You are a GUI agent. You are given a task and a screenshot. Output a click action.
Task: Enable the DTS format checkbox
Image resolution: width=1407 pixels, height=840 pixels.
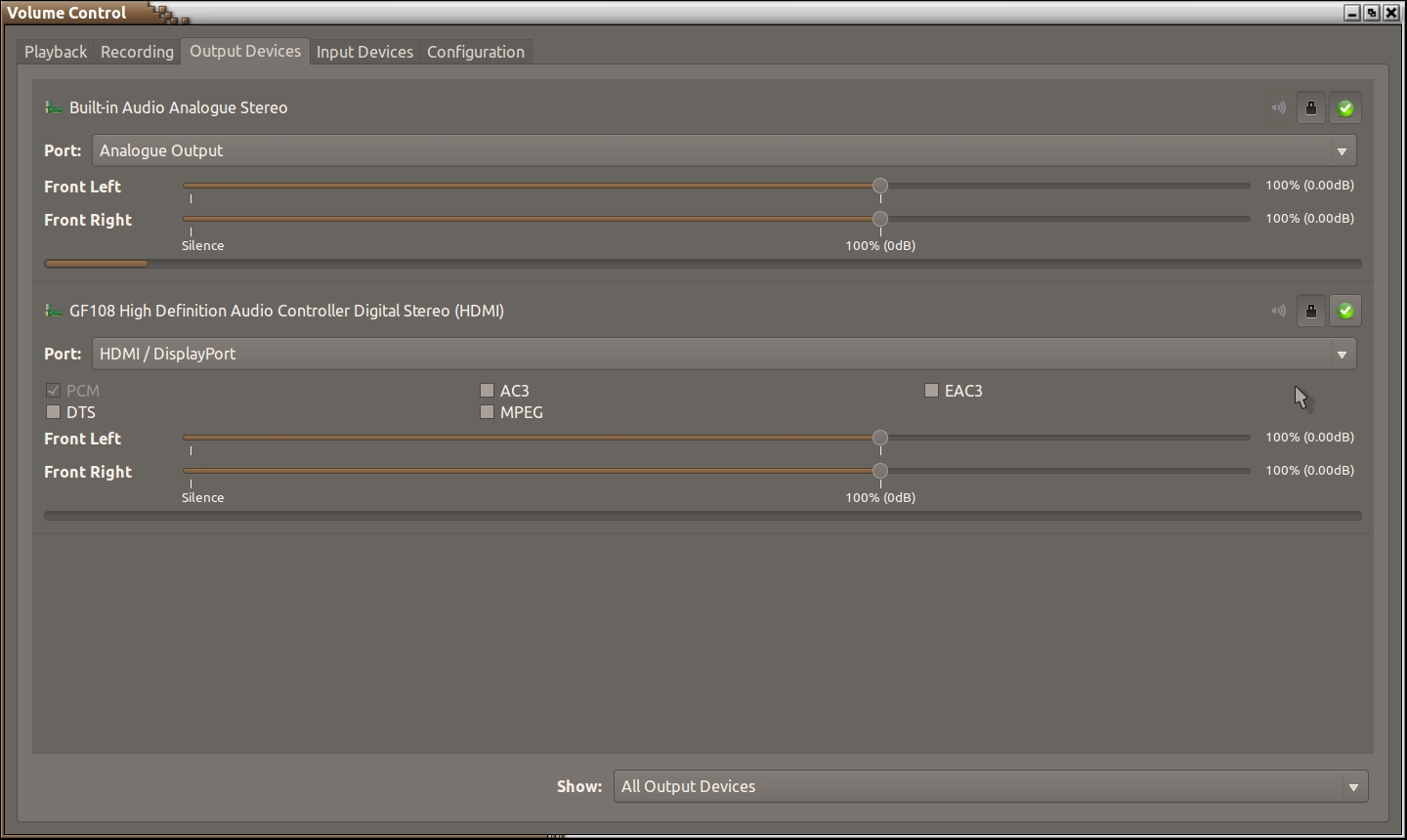pyautogui.click(x=54, y=412)
